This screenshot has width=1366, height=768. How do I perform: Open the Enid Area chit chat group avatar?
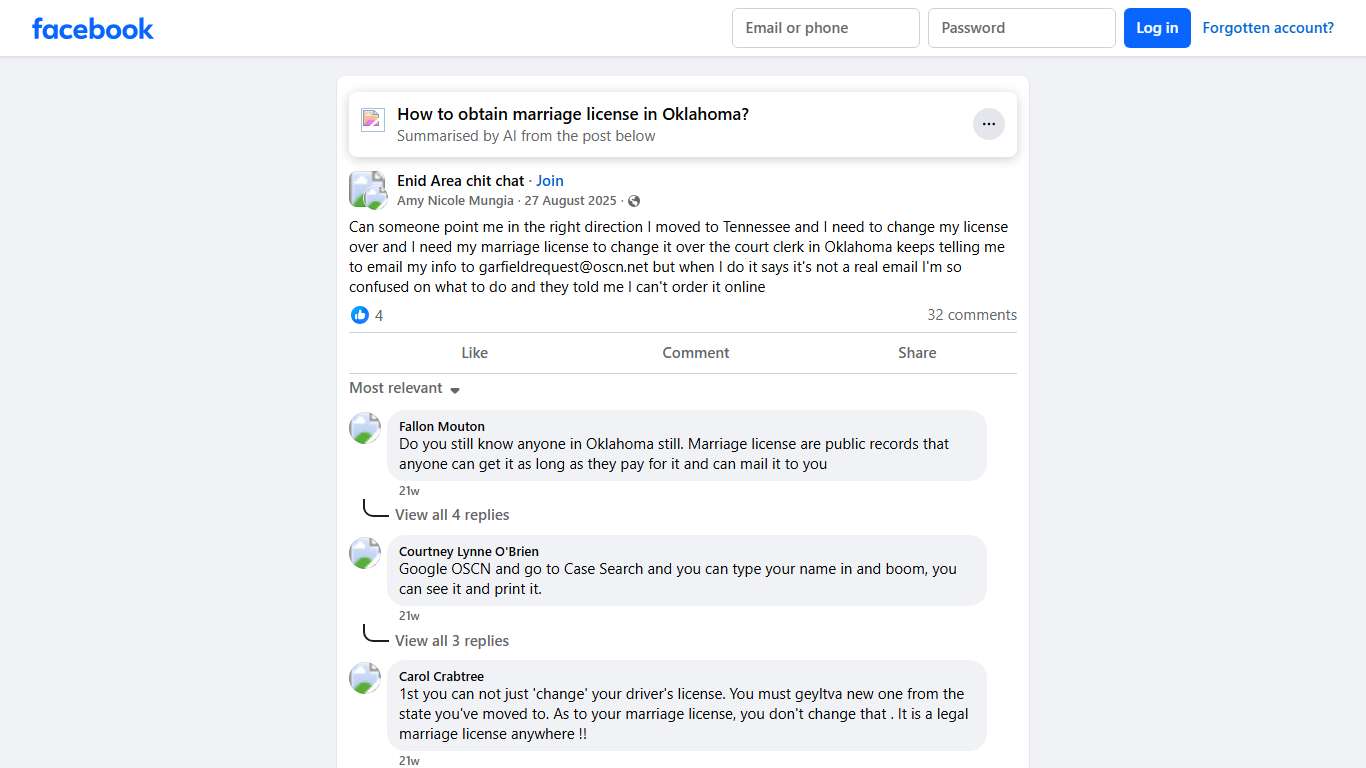(x=367, y=190)
